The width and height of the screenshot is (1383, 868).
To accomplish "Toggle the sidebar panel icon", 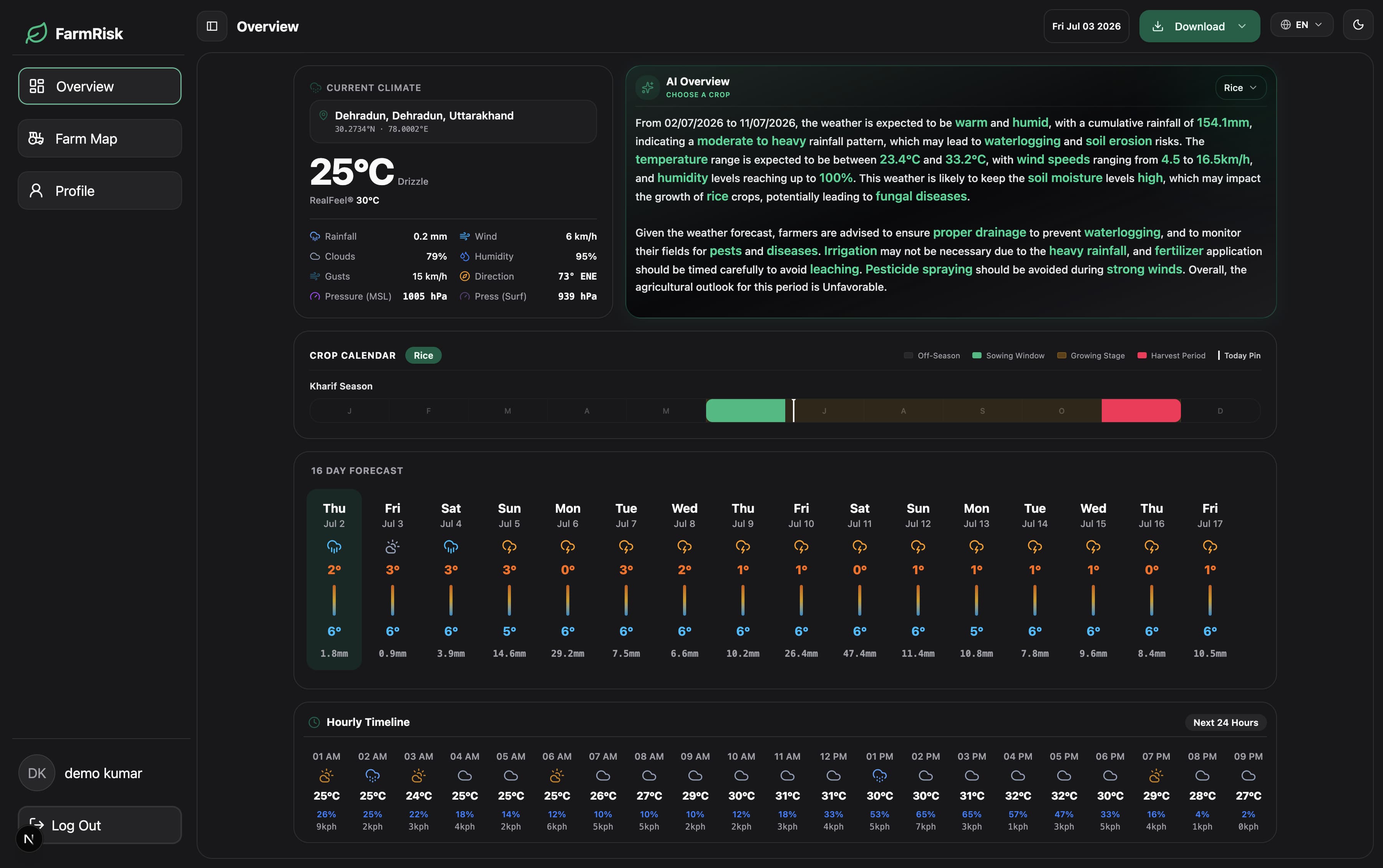I will 212,27.
